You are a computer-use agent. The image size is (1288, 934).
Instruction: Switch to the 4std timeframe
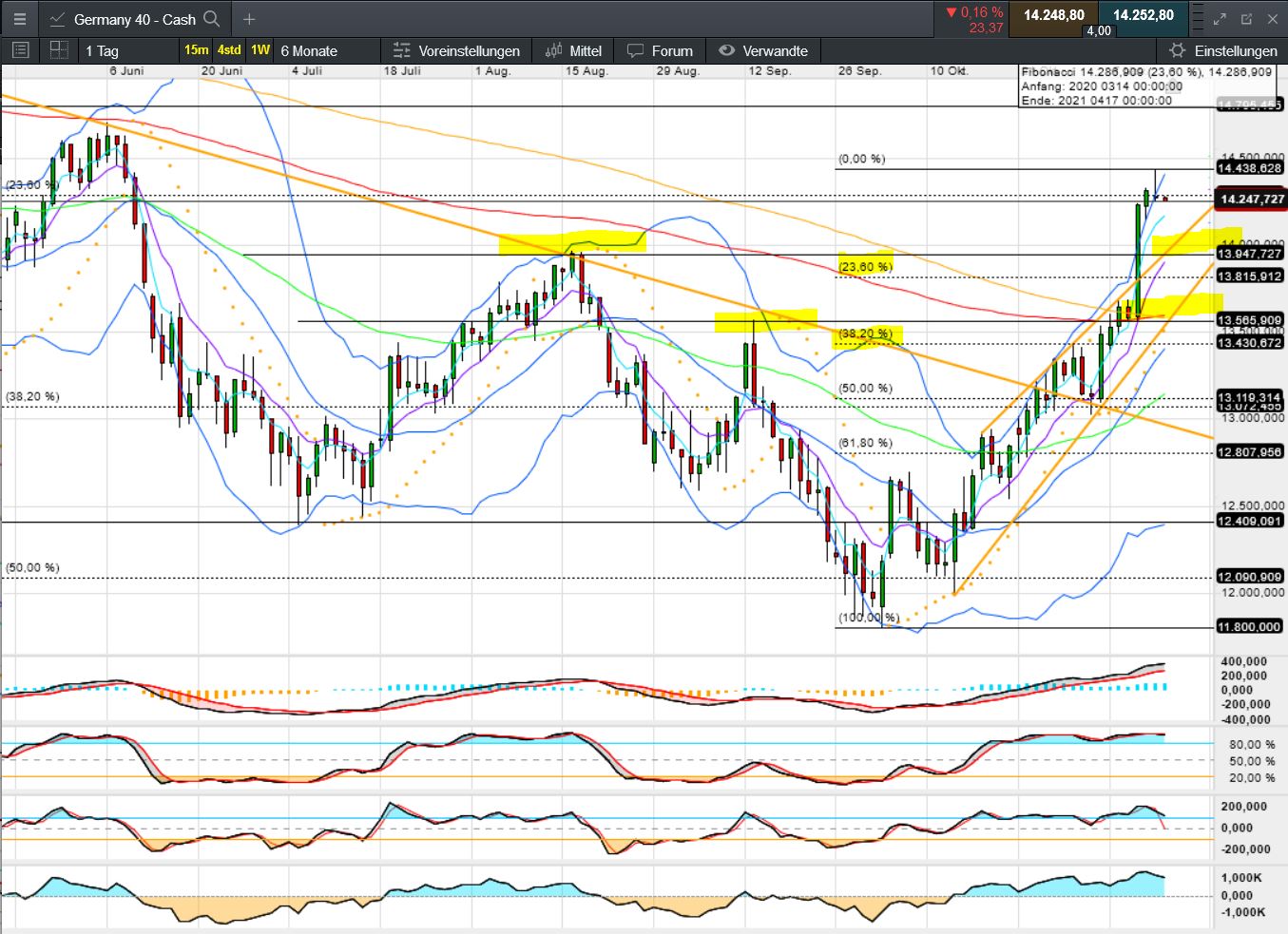pyautogui.click(x=229, y=50)
